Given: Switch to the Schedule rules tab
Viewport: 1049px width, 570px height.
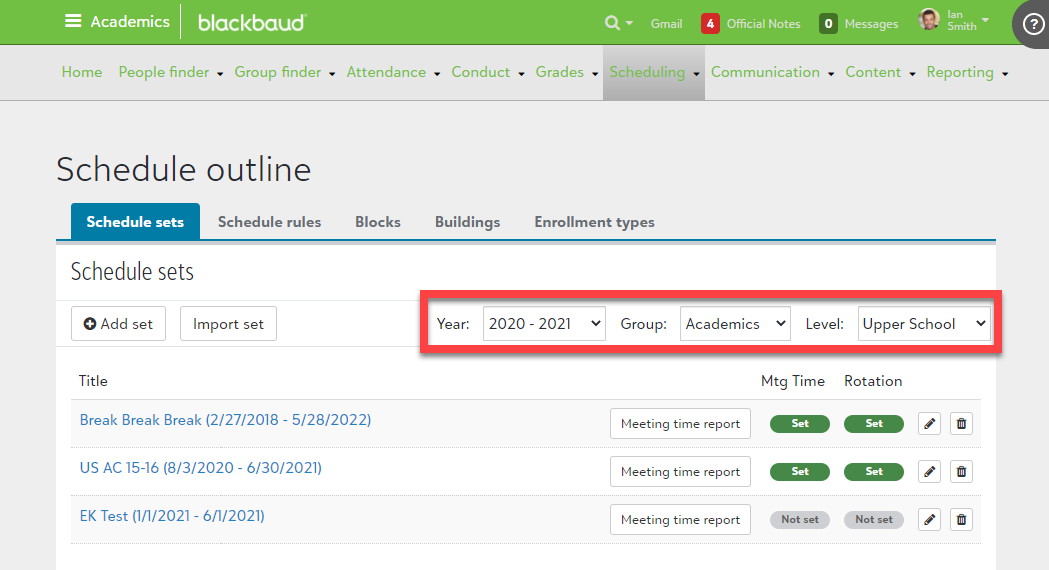Looking at the screenshot, I should (269, 222).
